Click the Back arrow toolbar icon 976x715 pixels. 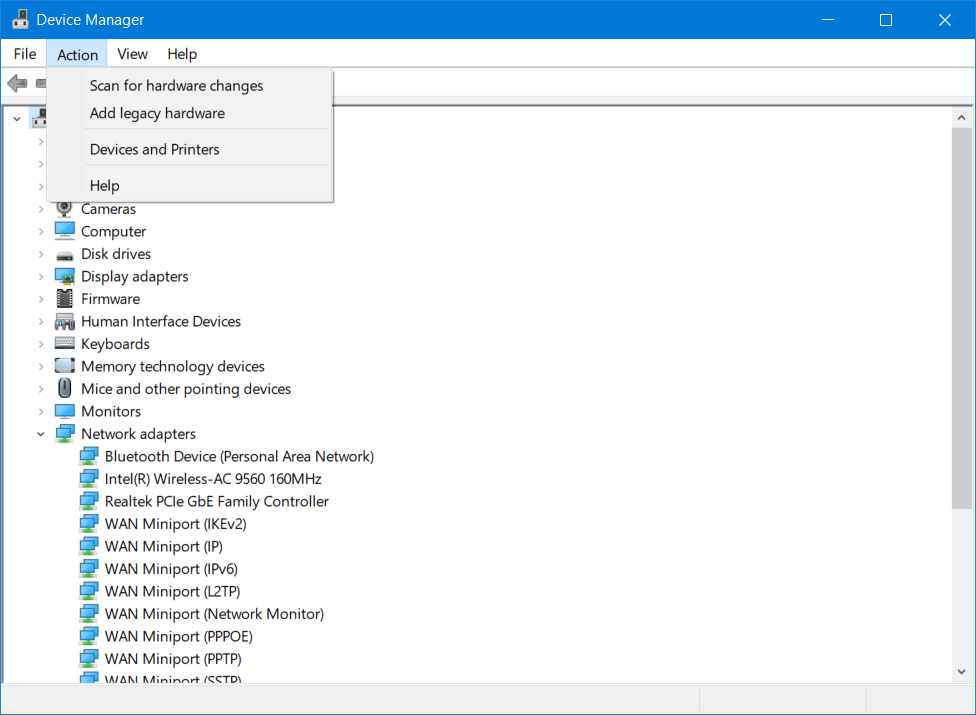coord(17,83)
